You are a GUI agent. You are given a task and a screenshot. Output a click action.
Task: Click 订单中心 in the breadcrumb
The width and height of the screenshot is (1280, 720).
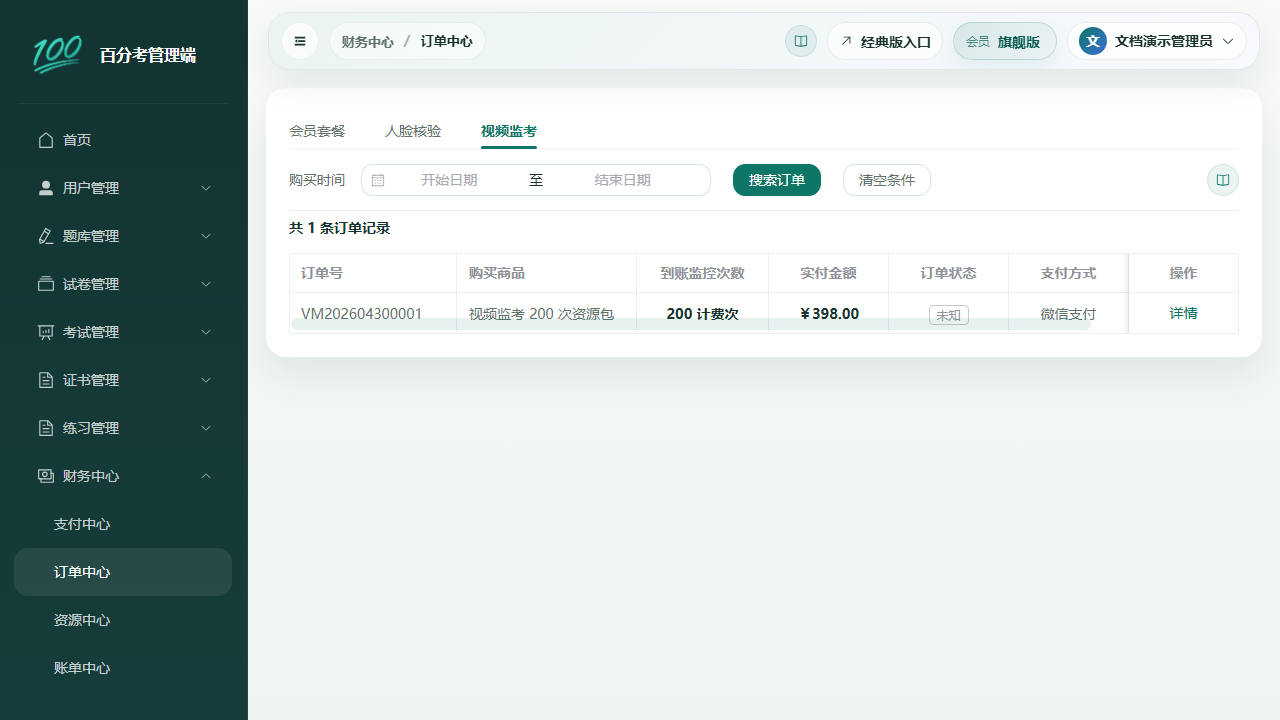[446, 42]
